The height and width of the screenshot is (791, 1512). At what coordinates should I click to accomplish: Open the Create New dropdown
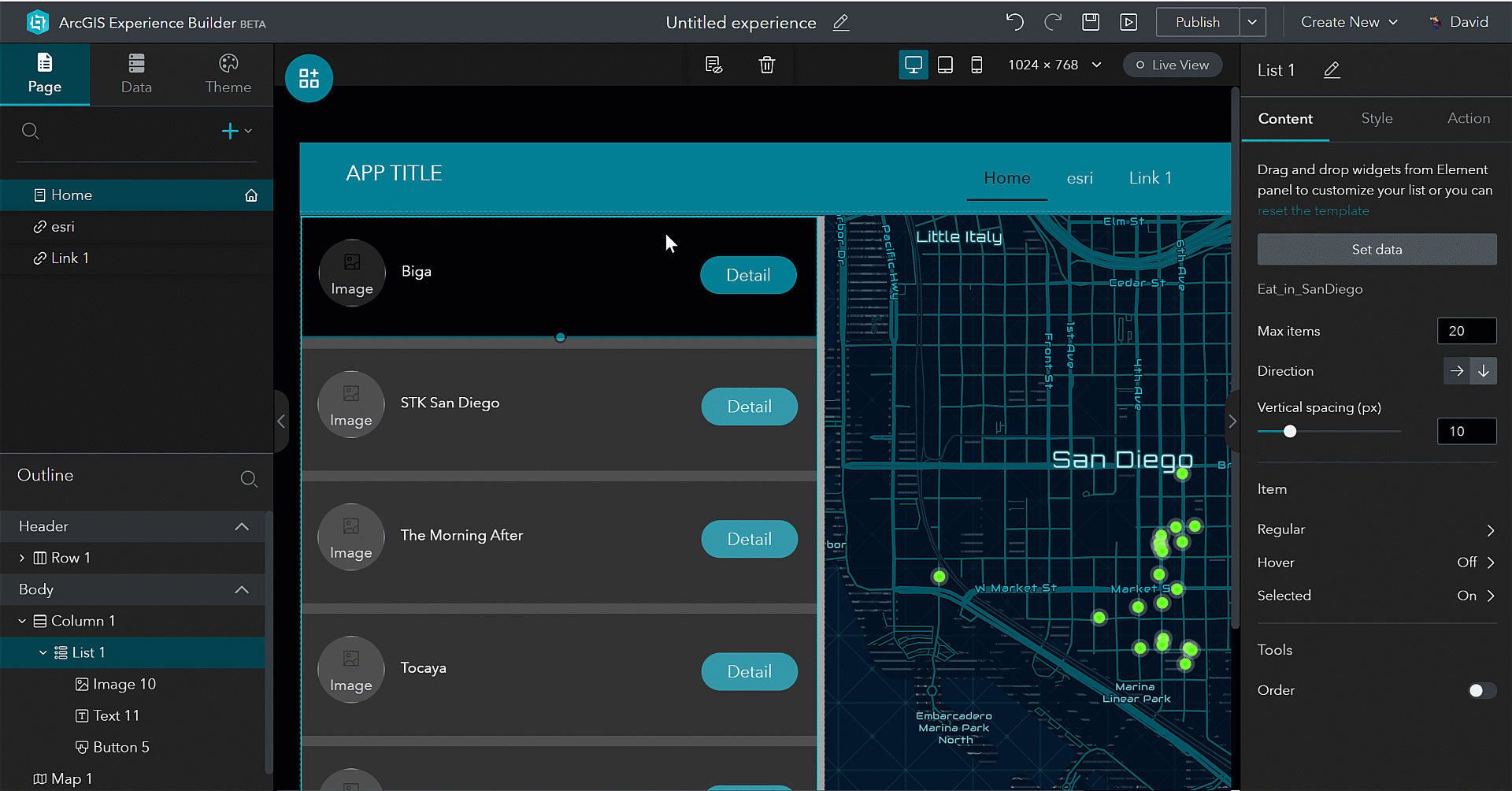click(1349, 22)
